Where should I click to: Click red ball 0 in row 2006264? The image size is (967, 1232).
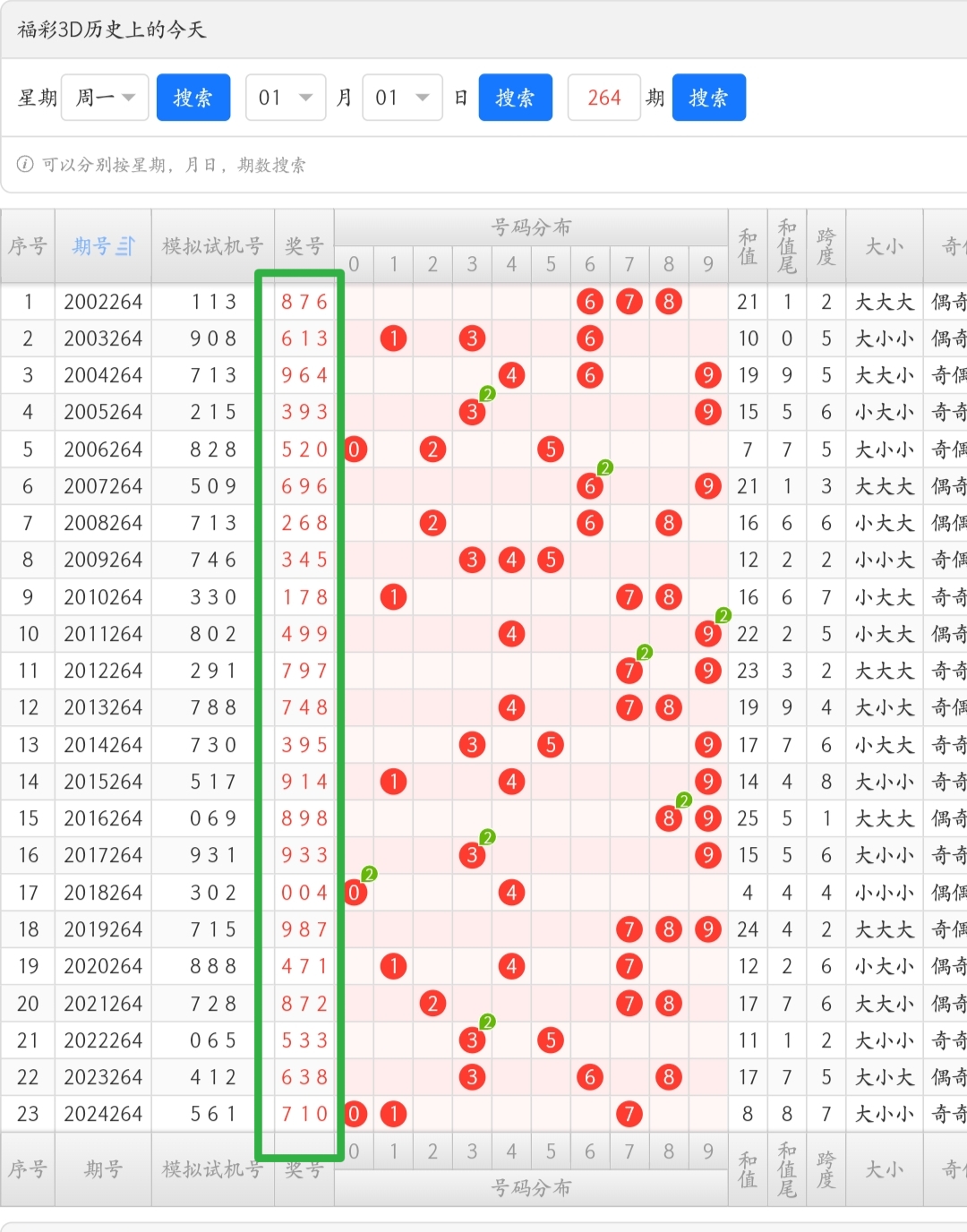(x=355, y=449)
